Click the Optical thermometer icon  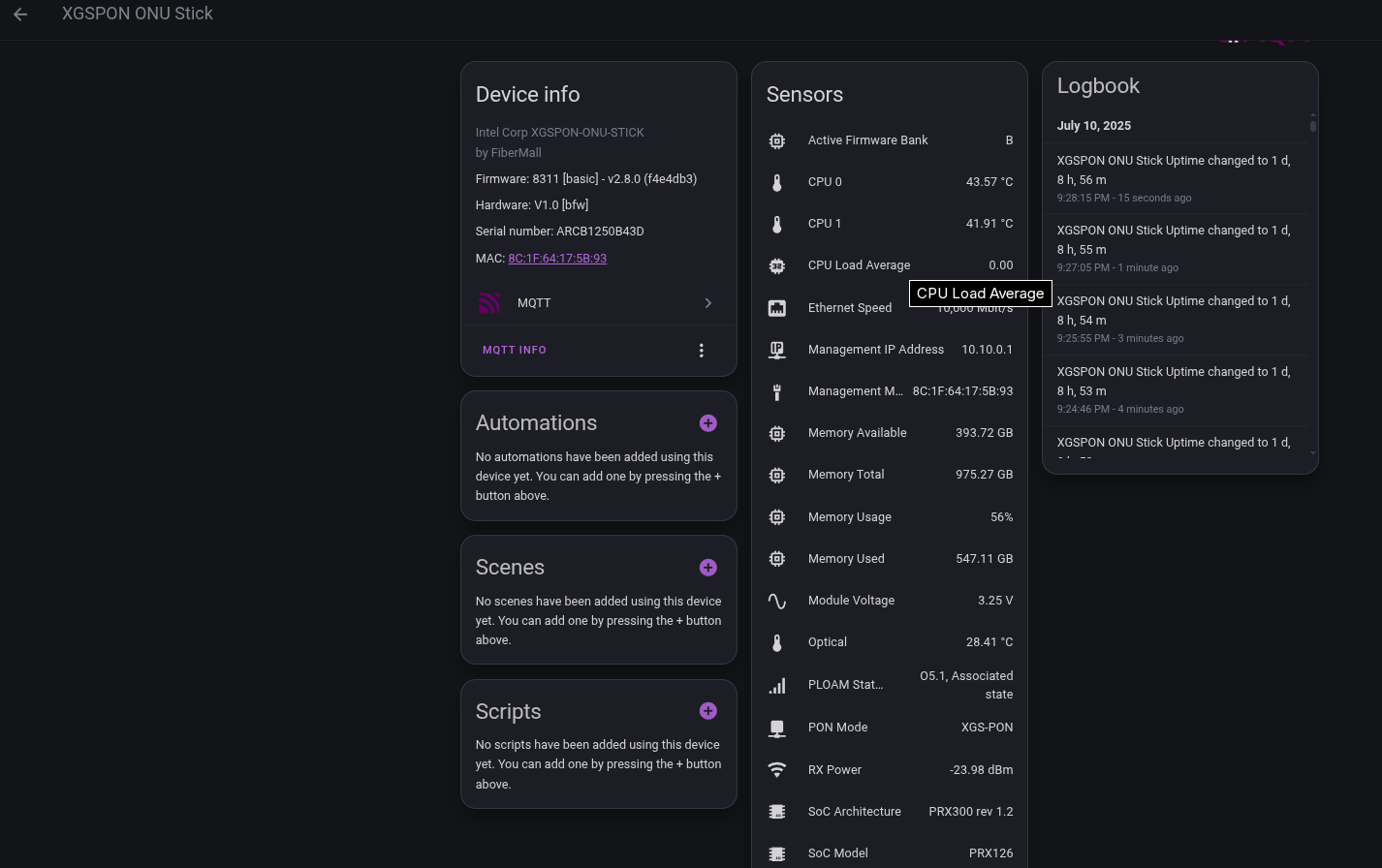pos(777,642)
